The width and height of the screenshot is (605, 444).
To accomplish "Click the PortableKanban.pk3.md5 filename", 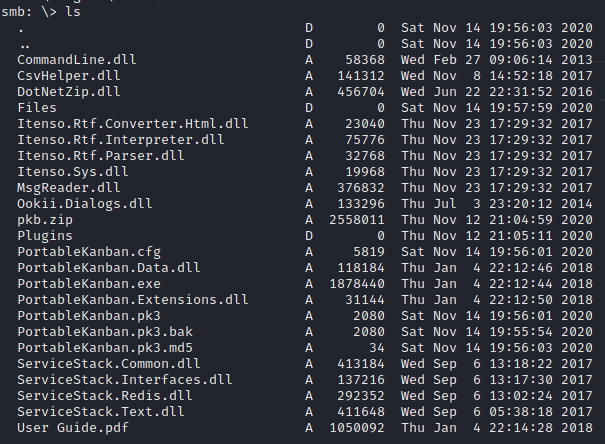I will [x=97, y=347].
